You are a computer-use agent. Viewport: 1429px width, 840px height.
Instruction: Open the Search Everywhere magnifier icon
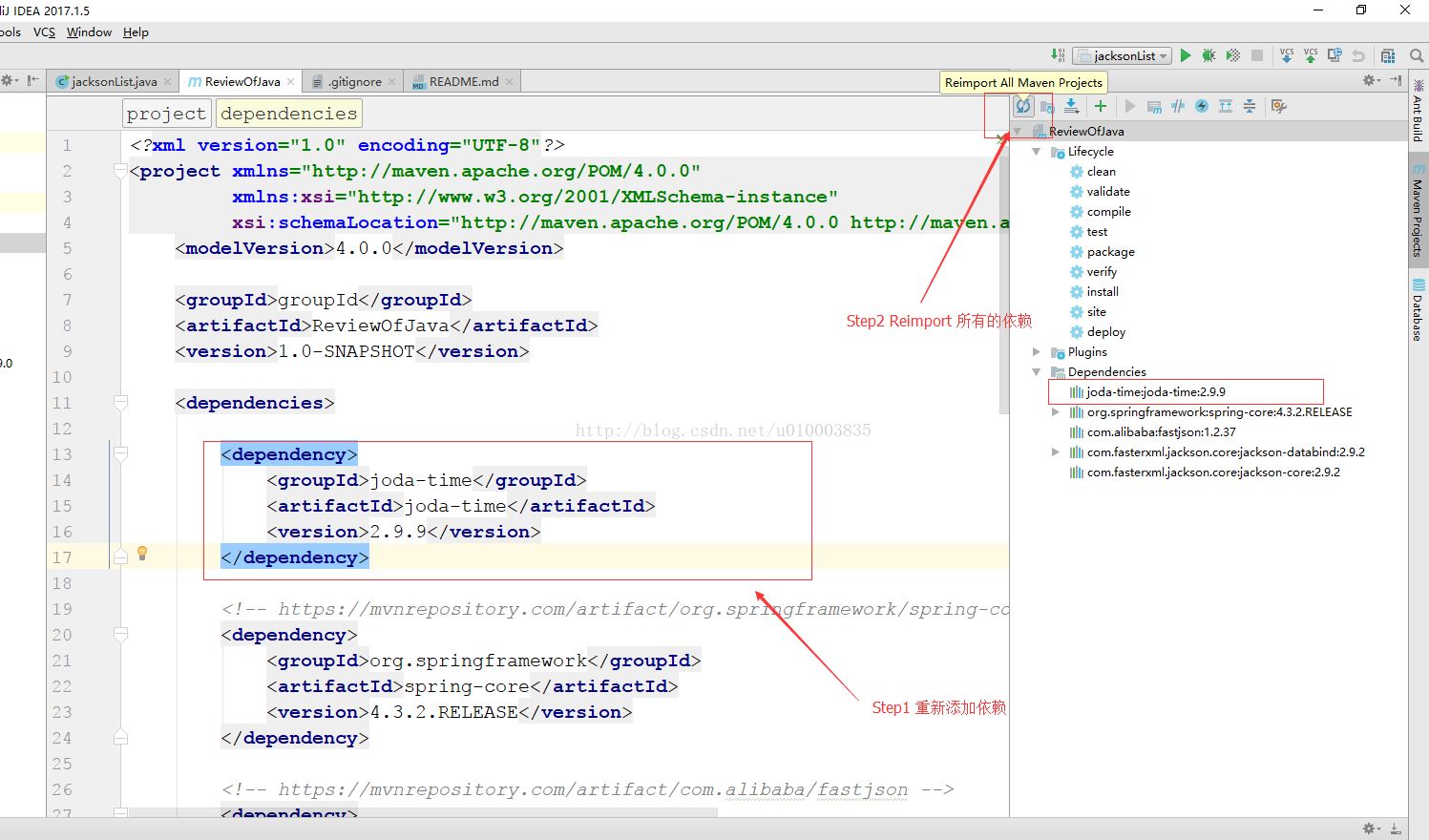[x=1418, y=55]
